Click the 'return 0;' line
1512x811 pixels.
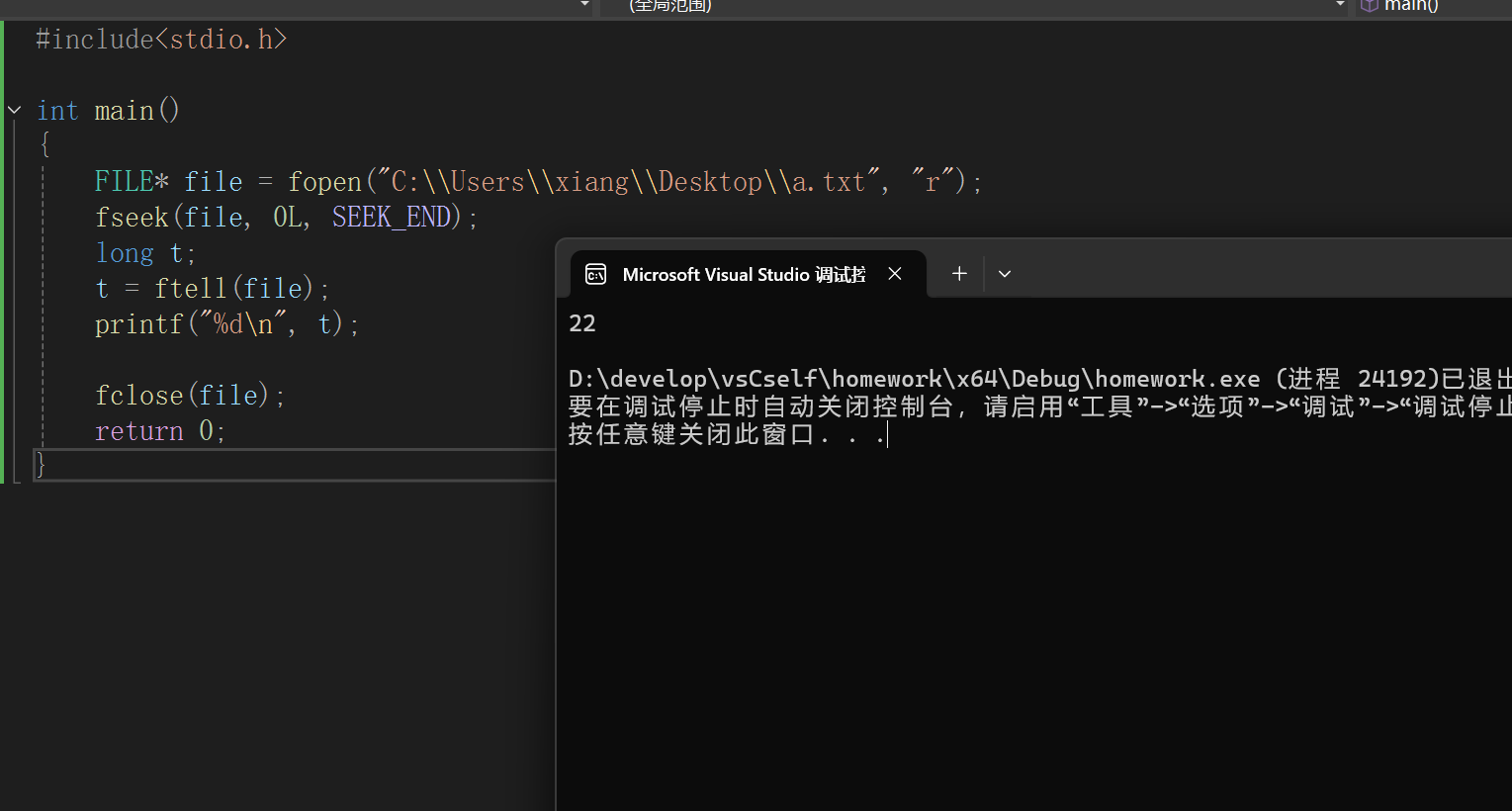(160, 431)
